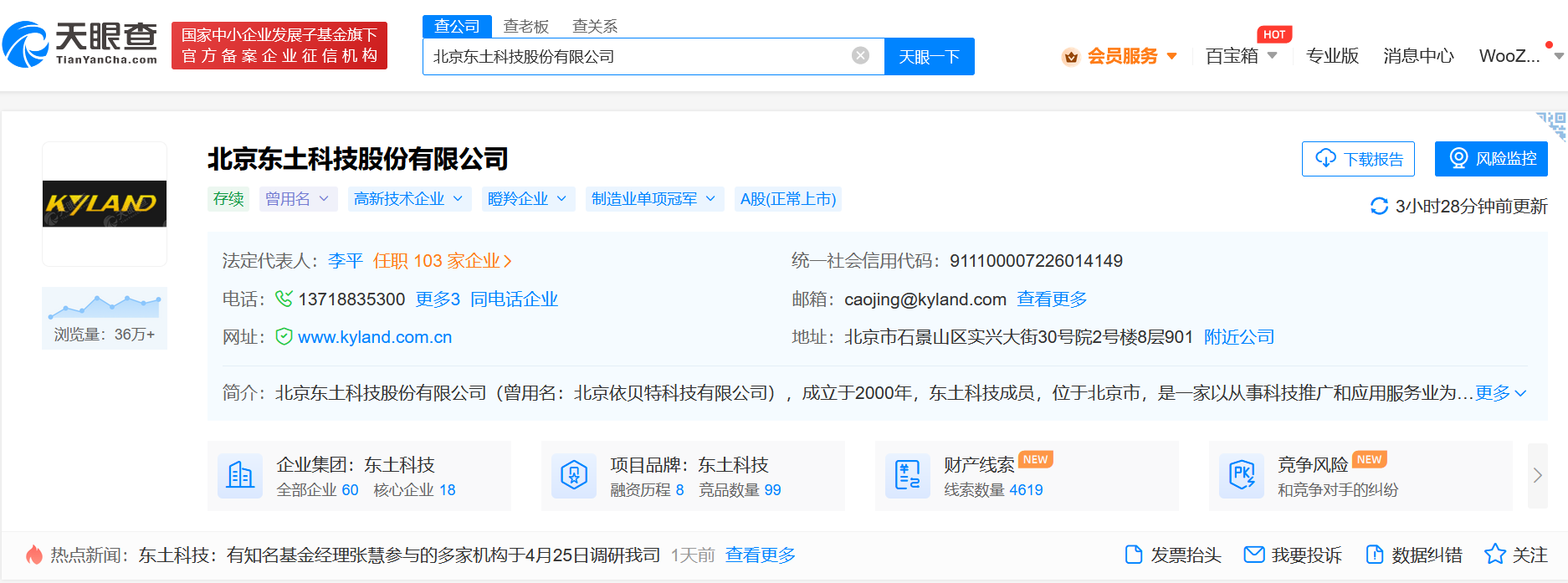Click the flame icon beside 热点新闻
The width and height of the screenshot is (1568, 583).
(34, 555)
